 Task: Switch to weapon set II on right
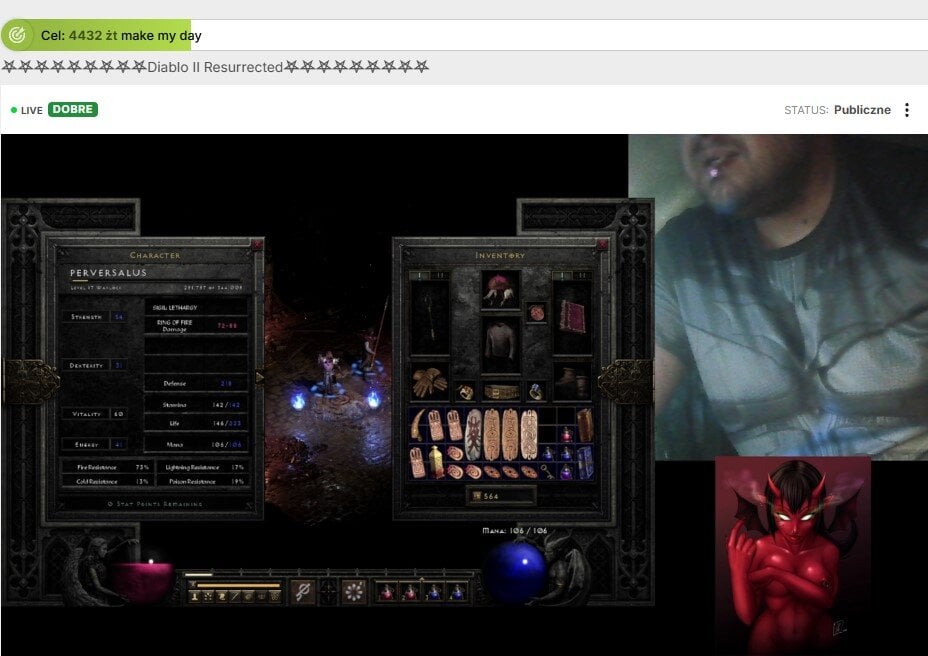584,275
